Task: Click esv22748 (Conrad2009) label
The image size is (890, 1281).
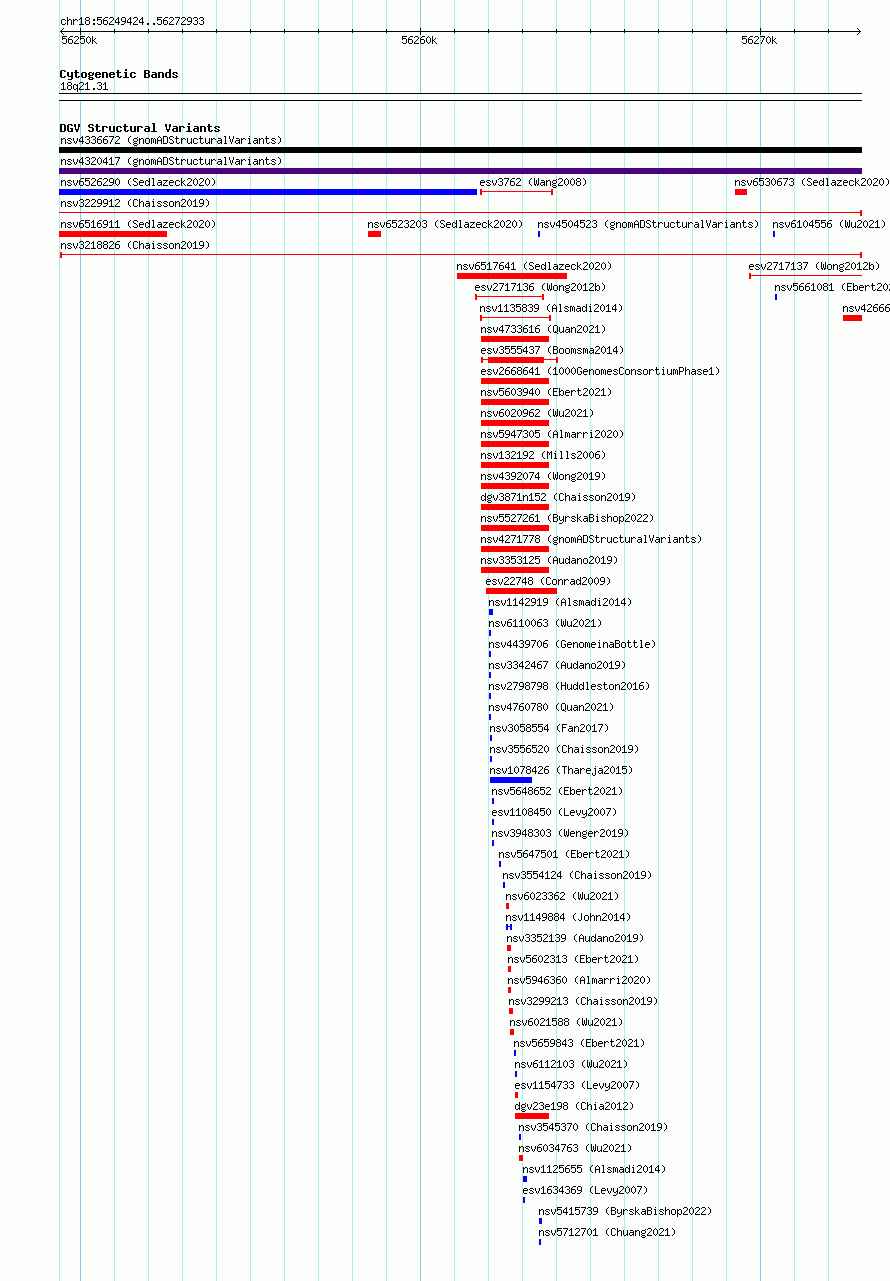Action: coord(548,581)
